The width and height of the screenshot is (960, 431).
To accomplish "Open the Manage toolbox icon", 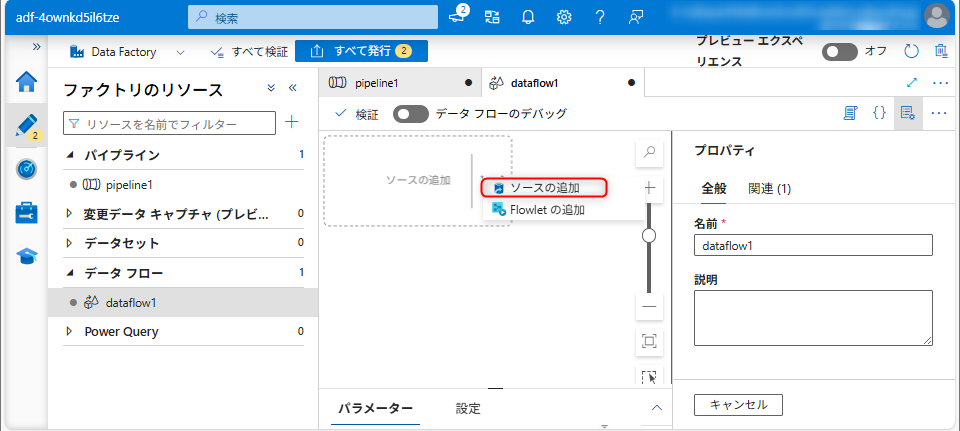I will click(x=27, y=212).
